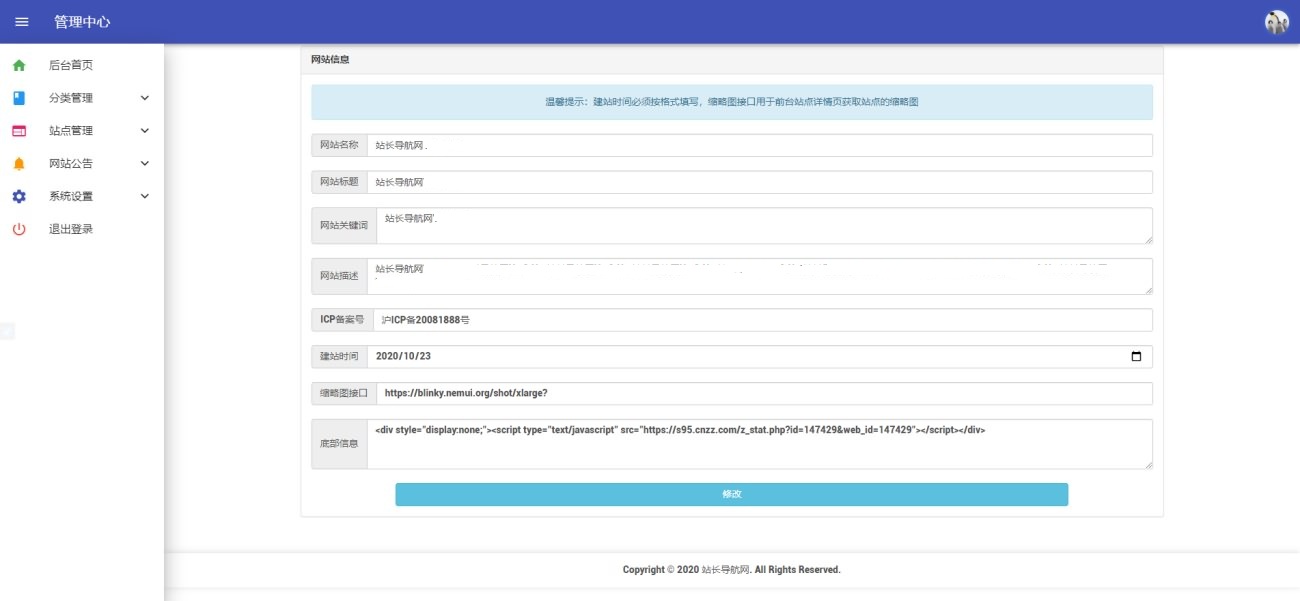Click the 修改 submit button

[x=731, y=494]
